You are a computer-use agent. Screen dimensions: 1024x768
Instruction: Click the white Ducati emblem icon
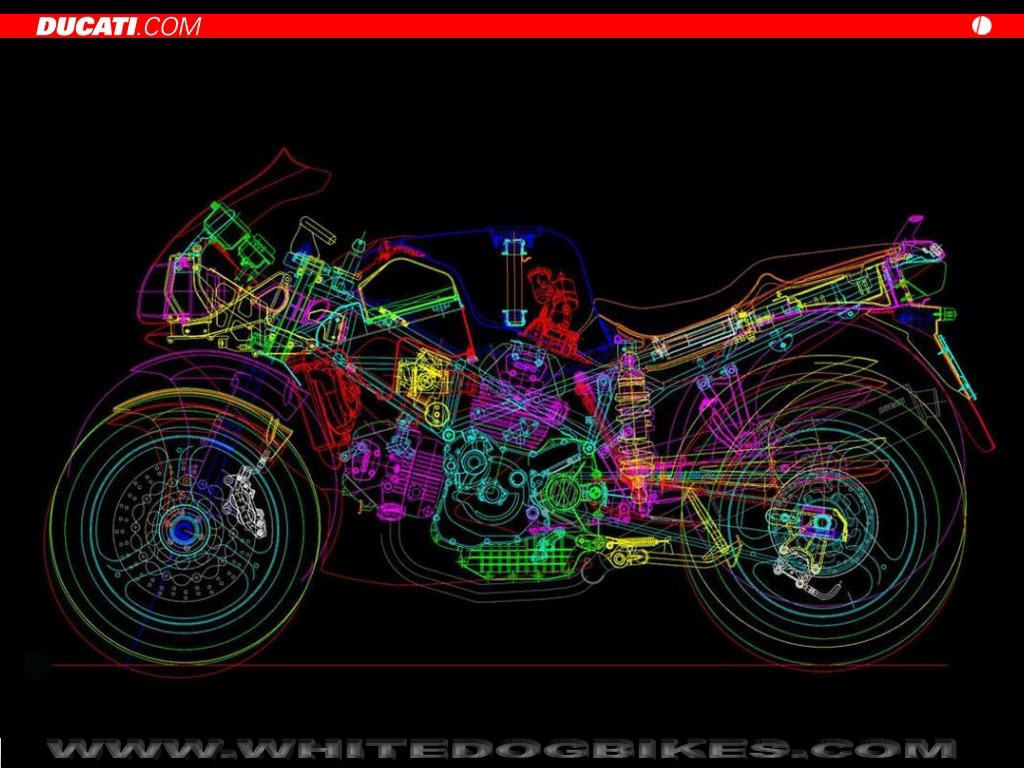click(x=981, y=26)
